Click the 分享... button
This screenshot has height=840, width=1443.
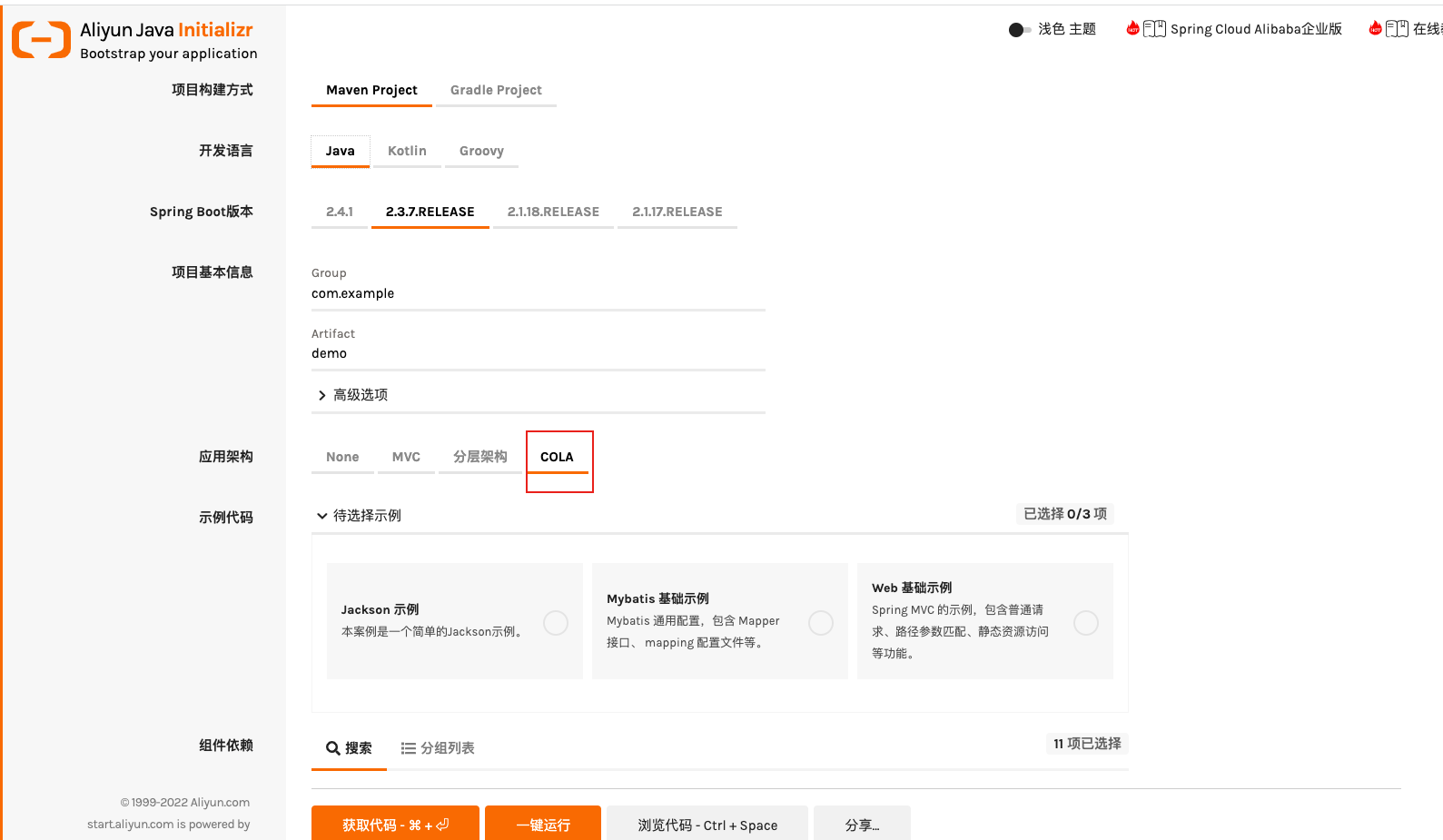click(x=862, y=825)
